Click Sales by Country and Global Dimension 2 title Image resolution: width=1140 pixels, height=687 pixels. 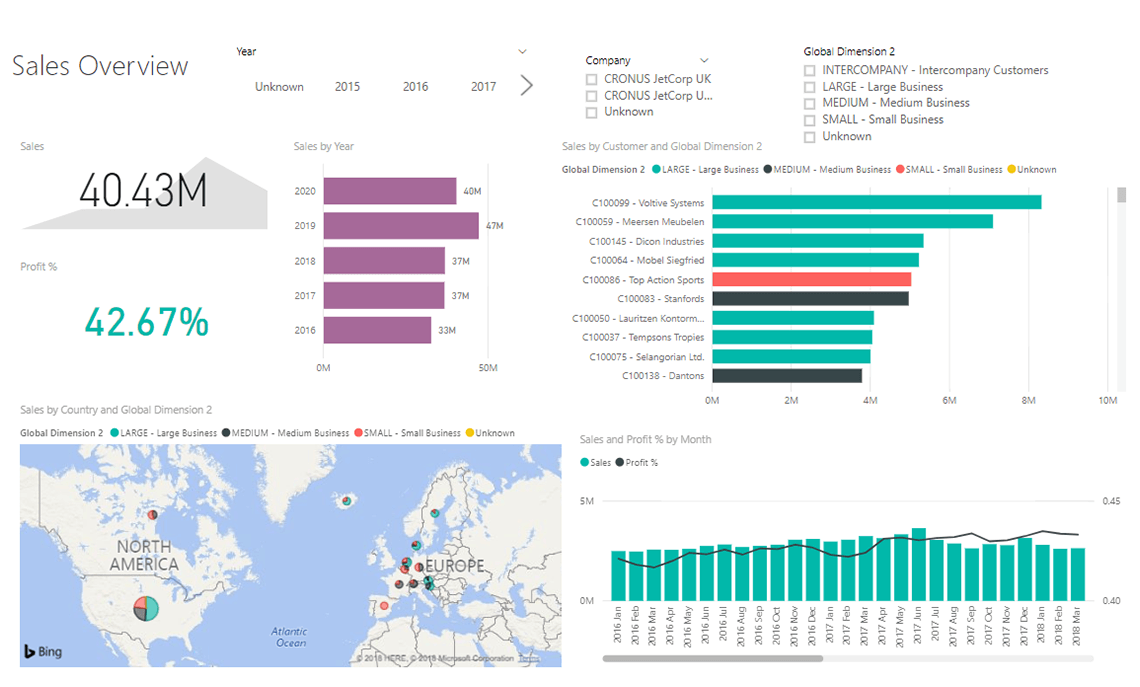116,410
